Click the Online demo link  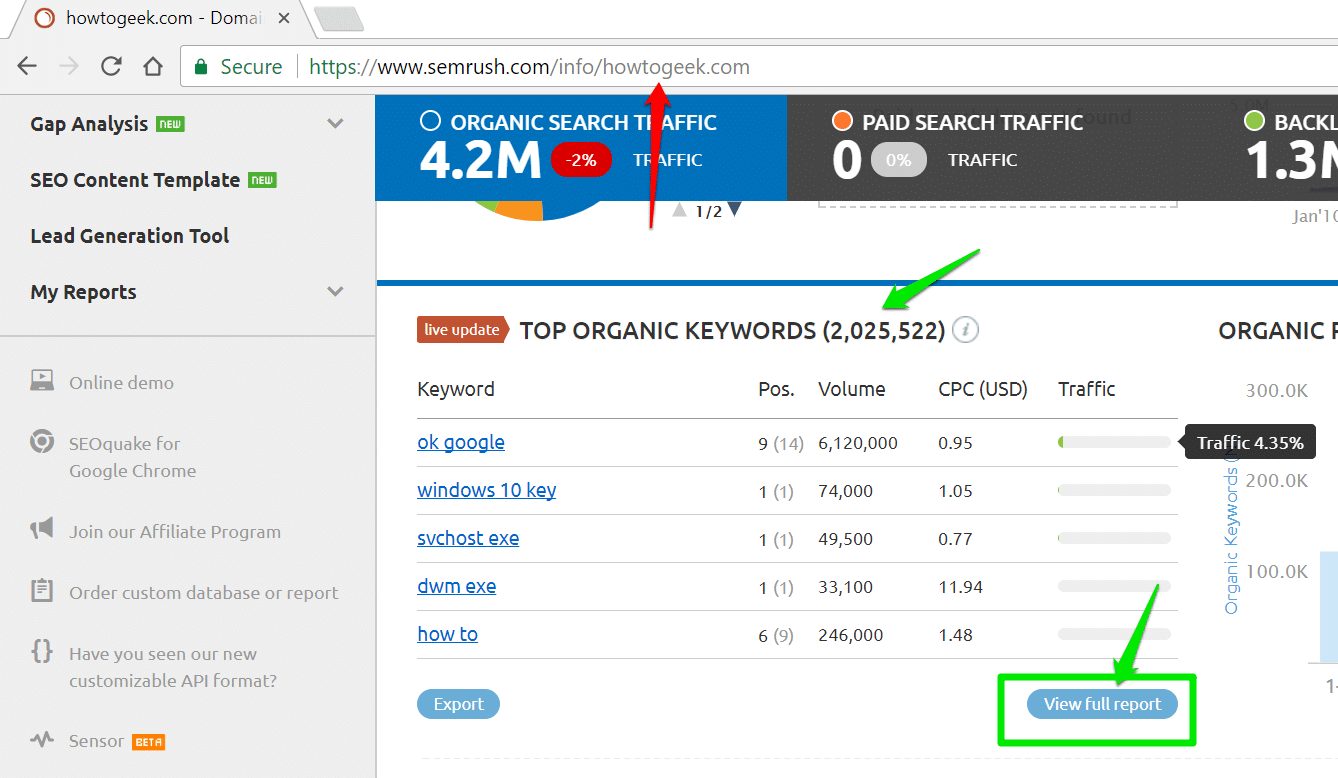(x=121, y=382)
